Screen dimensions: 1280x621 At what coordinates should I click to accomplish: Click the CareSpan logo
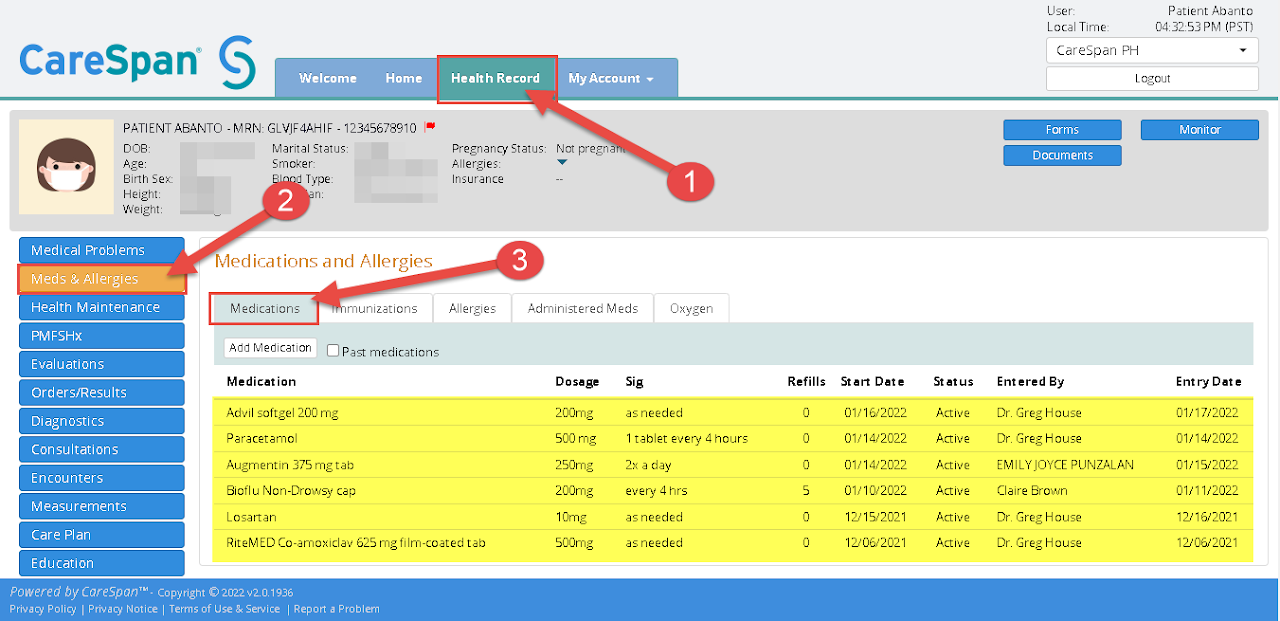pos(137,61)
